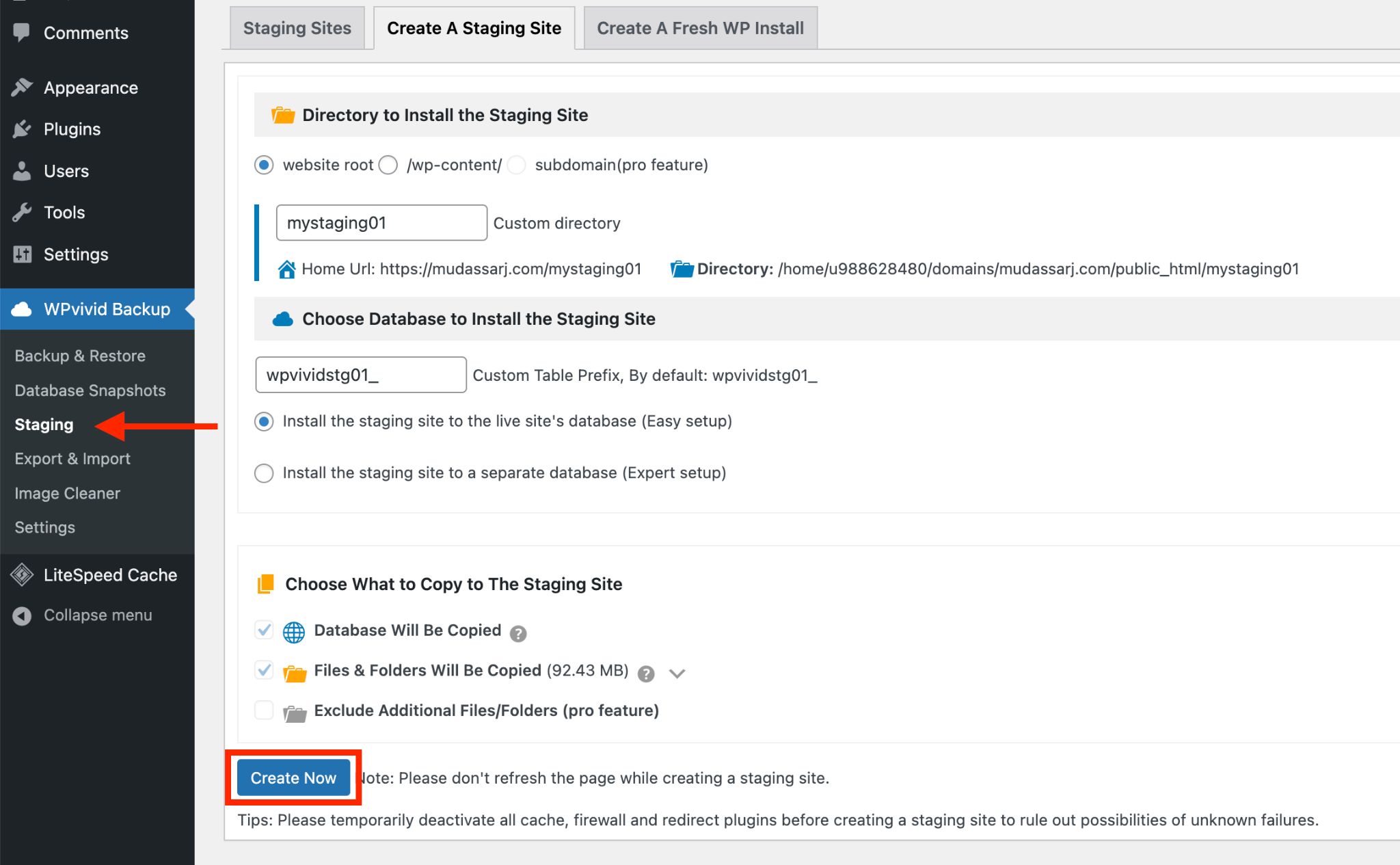Viewport: 1400px width, 865px height.
Task: Switch to Staging Sites tab
Action: [297, 27]
